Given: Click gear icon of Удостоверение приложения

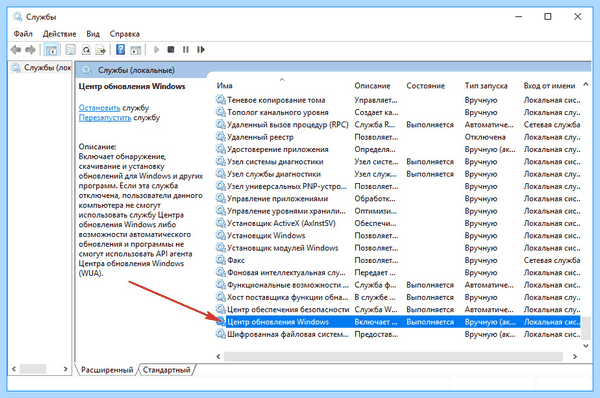Looking at the screenshot, I should [220, 149].
